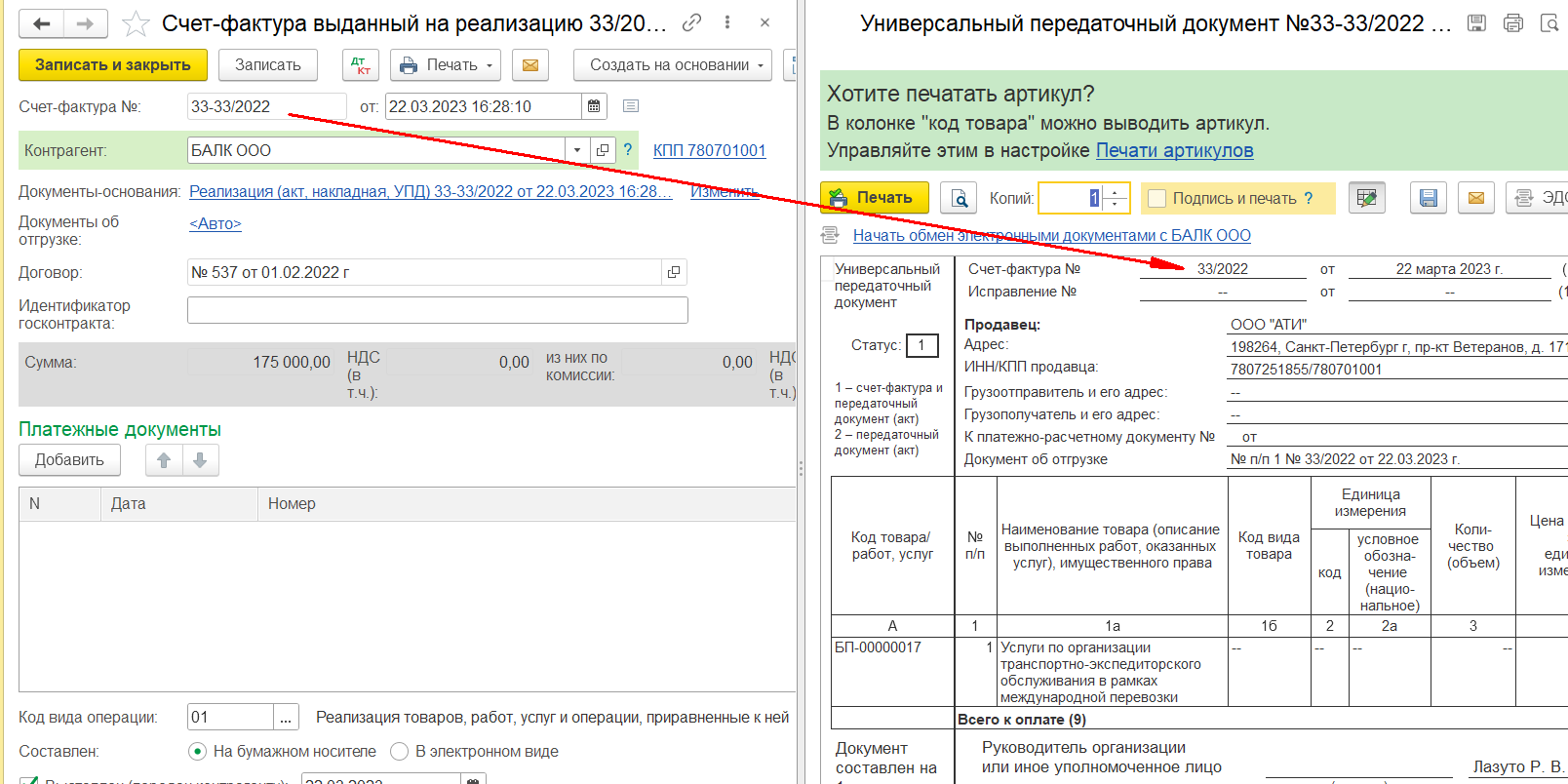
Task: Click the Дт/Кт postings icon
Action: (361, 65)
